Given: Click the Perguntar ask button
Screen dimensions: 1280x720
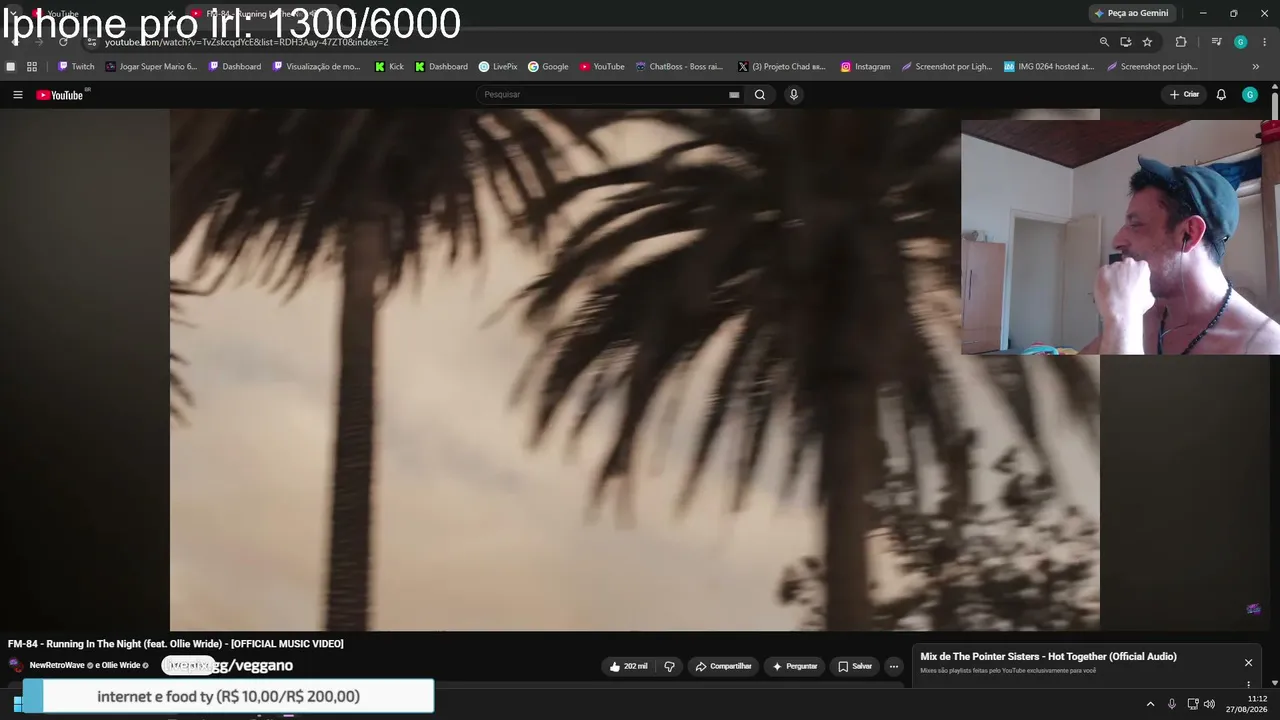Looking at the screenshot, I should point(794,666).
